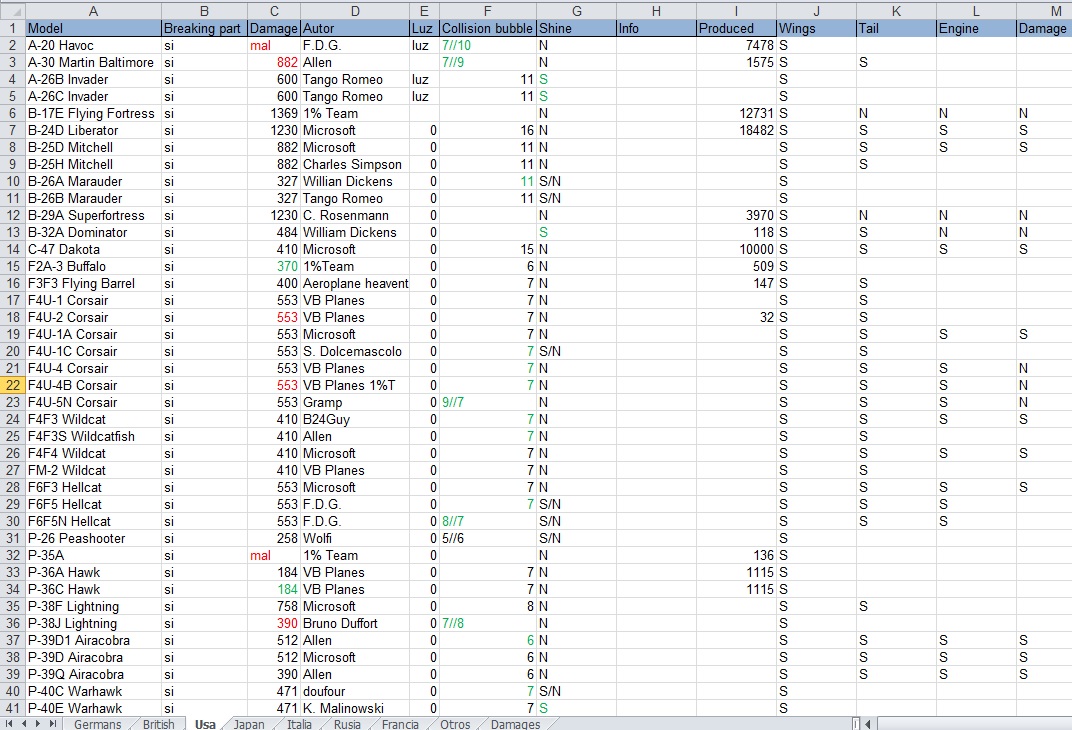This screenshot has width=1072, height=730.
Task: Select cell C-47 Dakota
Action: [x=94, y=249]
